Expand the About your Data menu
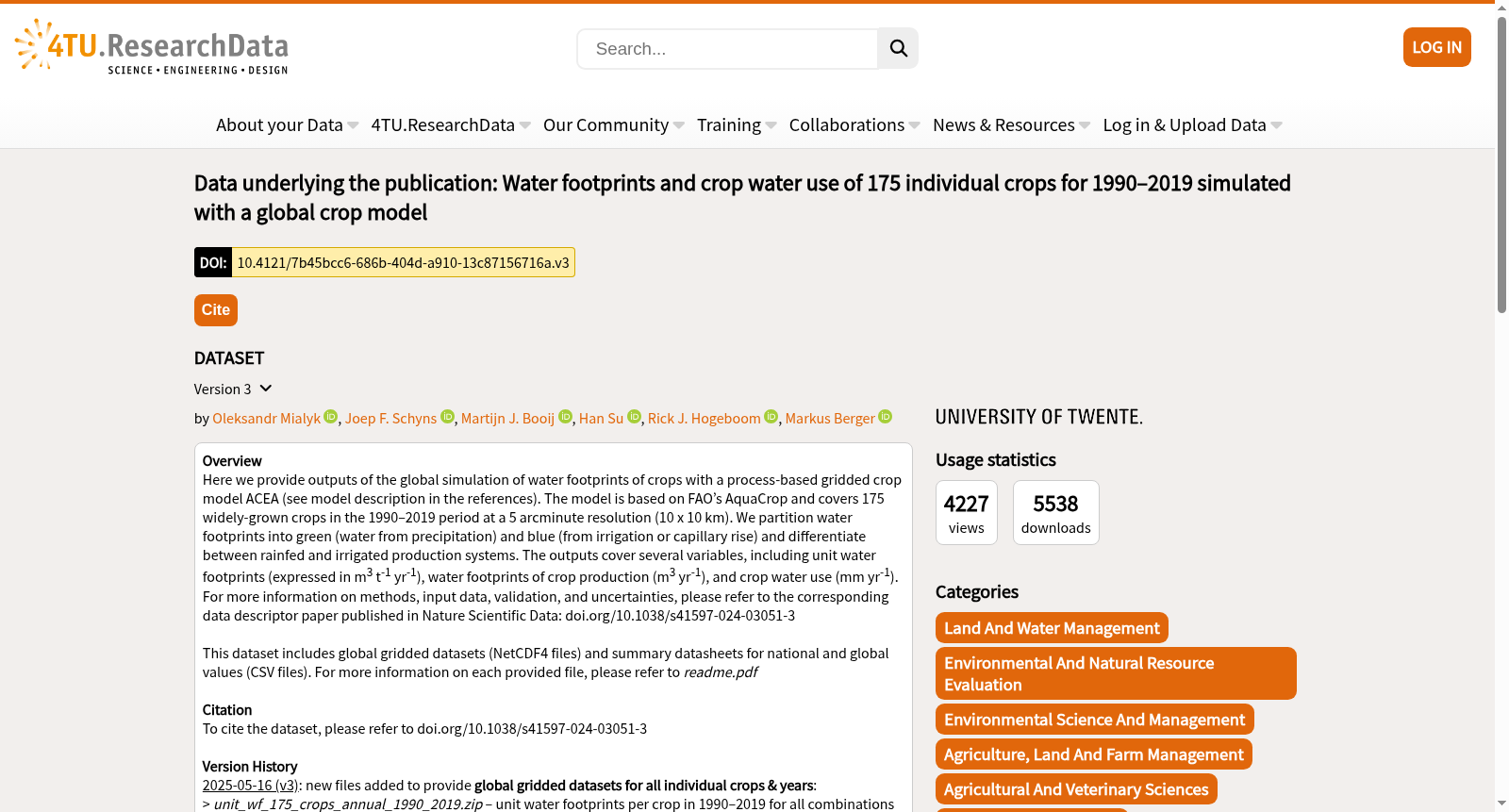This screenshot has width=1509, height=812. click(287, 125)
